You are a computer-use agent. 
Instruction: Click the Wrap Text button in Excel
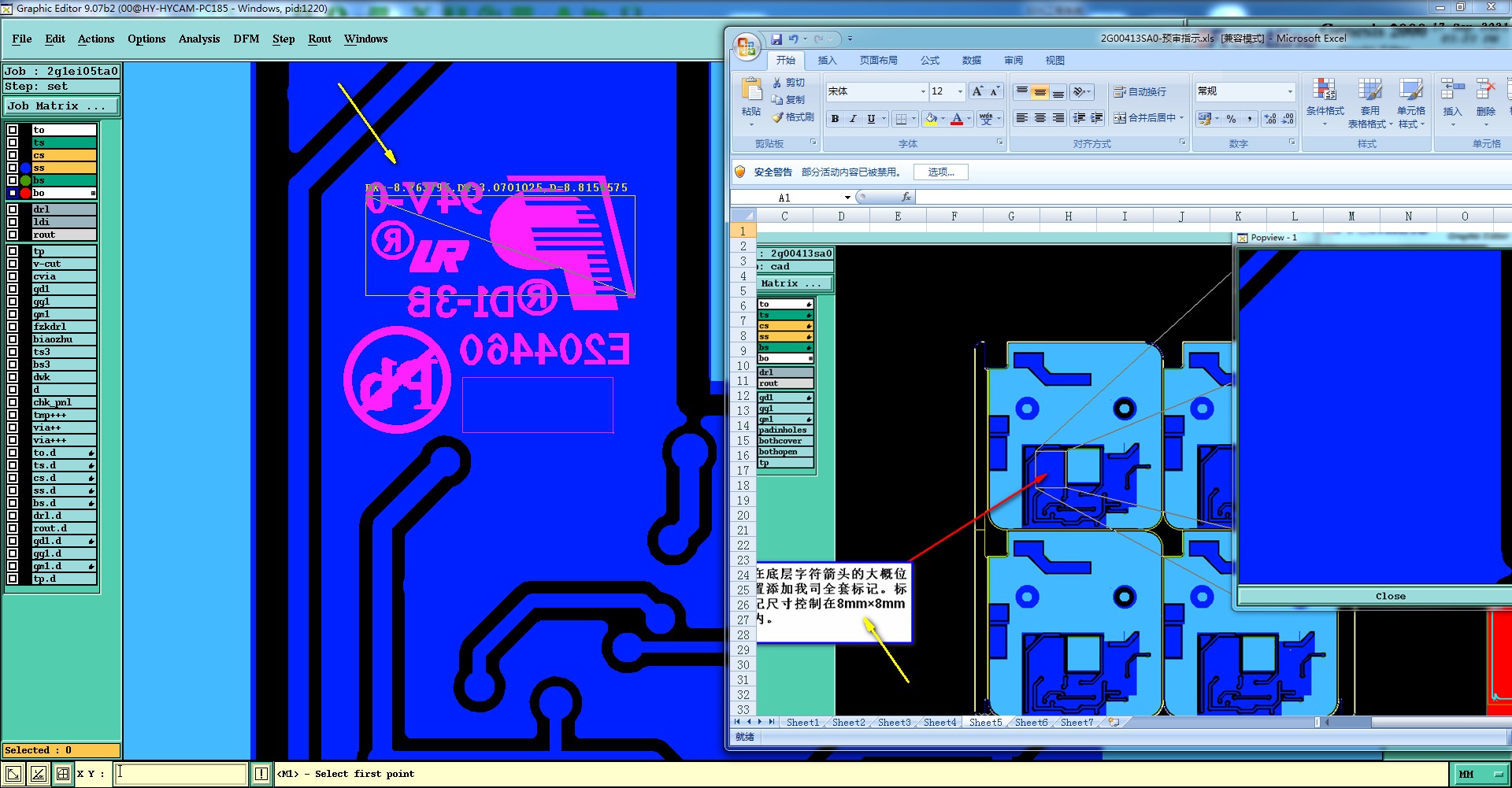click(1140, 92)
